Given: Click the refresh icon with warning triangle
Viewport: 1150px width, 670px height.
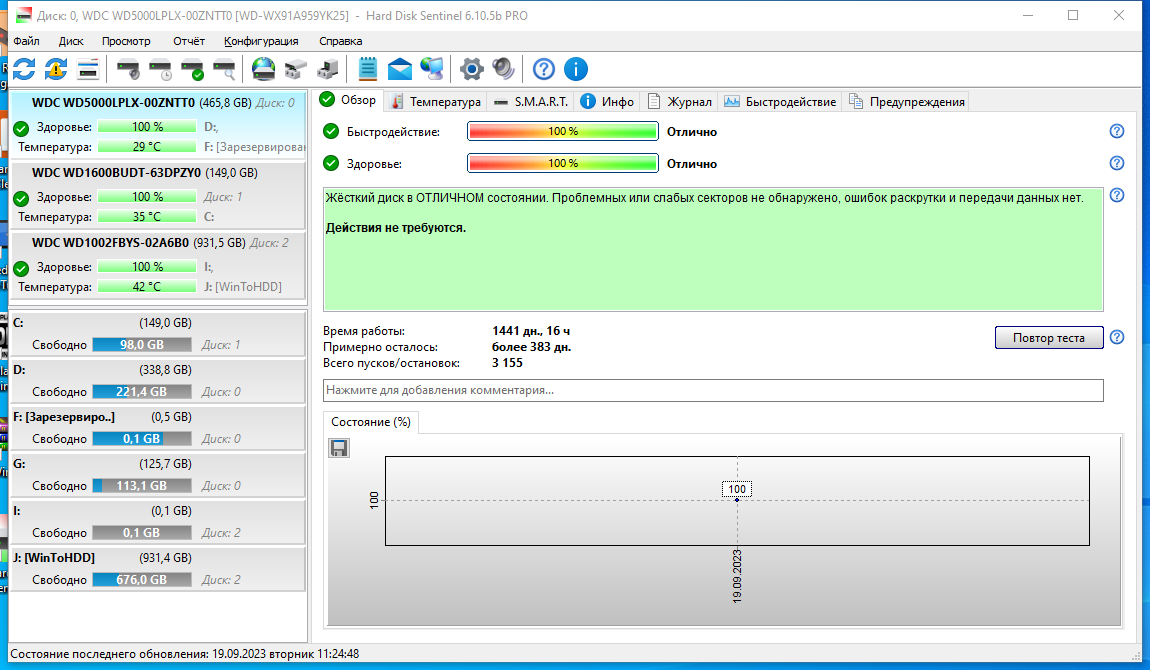Looking at the screenshot, I should tap(56, 70).
